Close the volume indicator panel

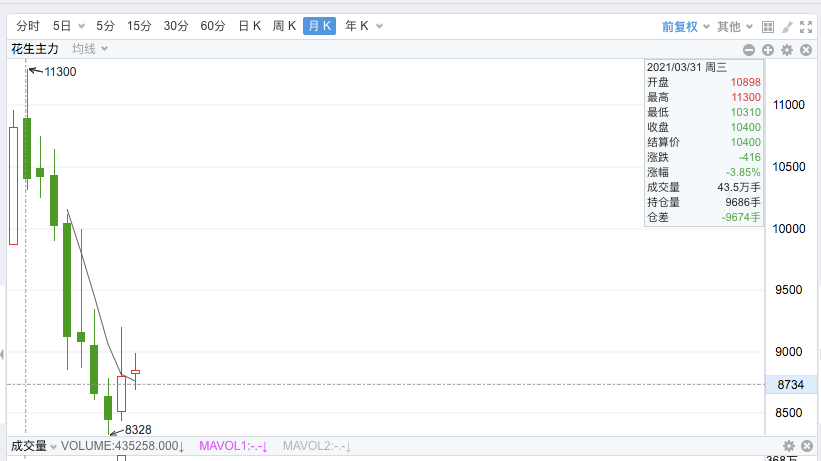tap(807, 446)
